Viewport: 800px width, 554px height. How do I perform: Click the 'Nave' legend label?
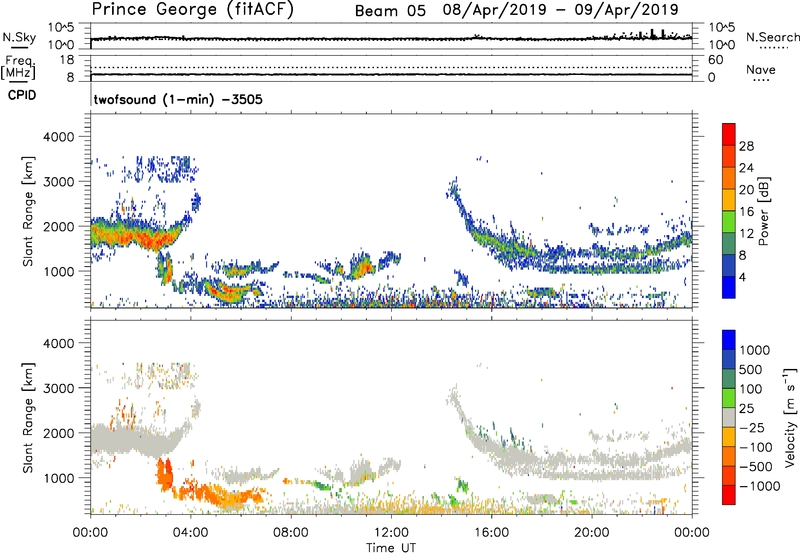tap(761, 69)
